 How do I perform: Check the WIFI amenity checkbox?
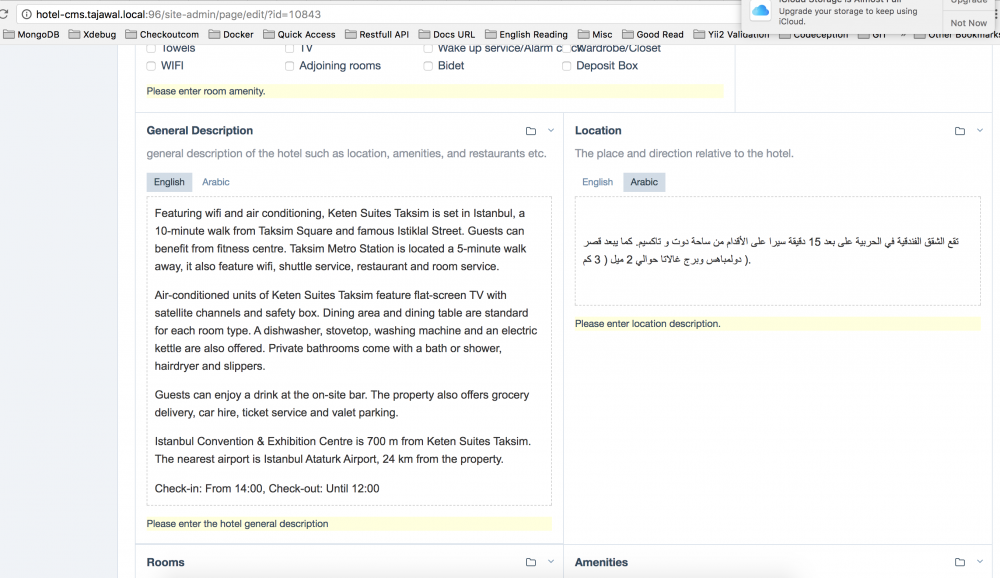[x=151, y=66]
